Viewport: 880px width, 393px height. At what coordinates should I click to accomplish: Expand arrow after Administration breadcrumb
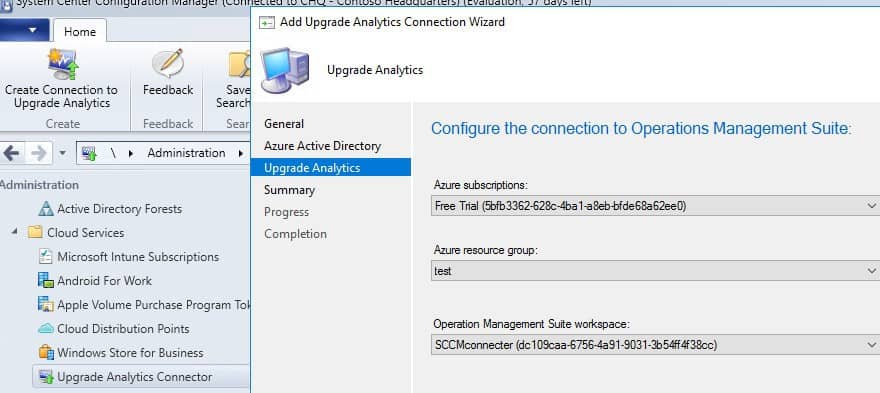(240, 153)
